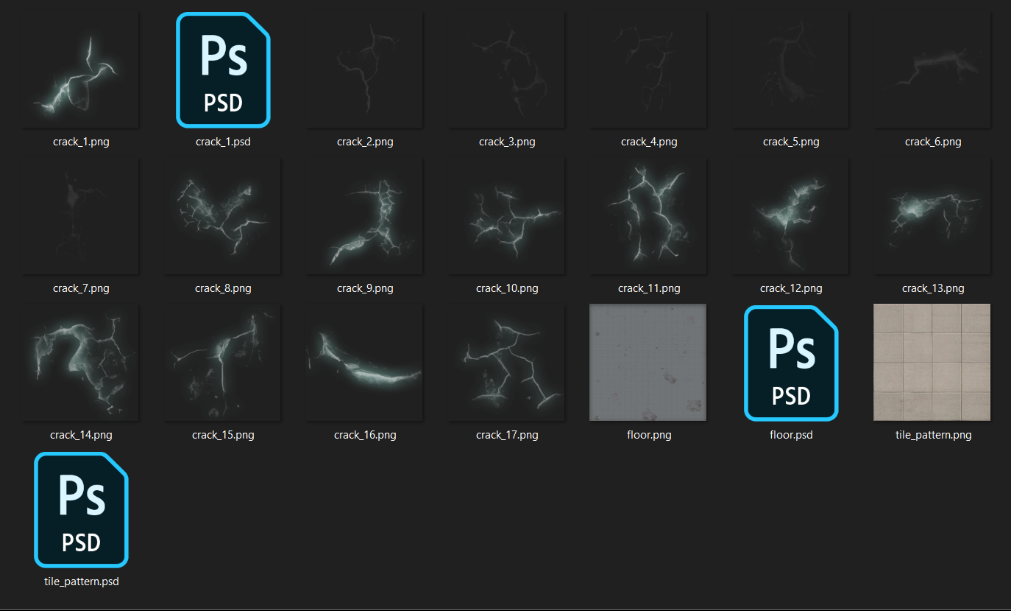
Task: Click the label crack_10.png
Action: point(507,288)
